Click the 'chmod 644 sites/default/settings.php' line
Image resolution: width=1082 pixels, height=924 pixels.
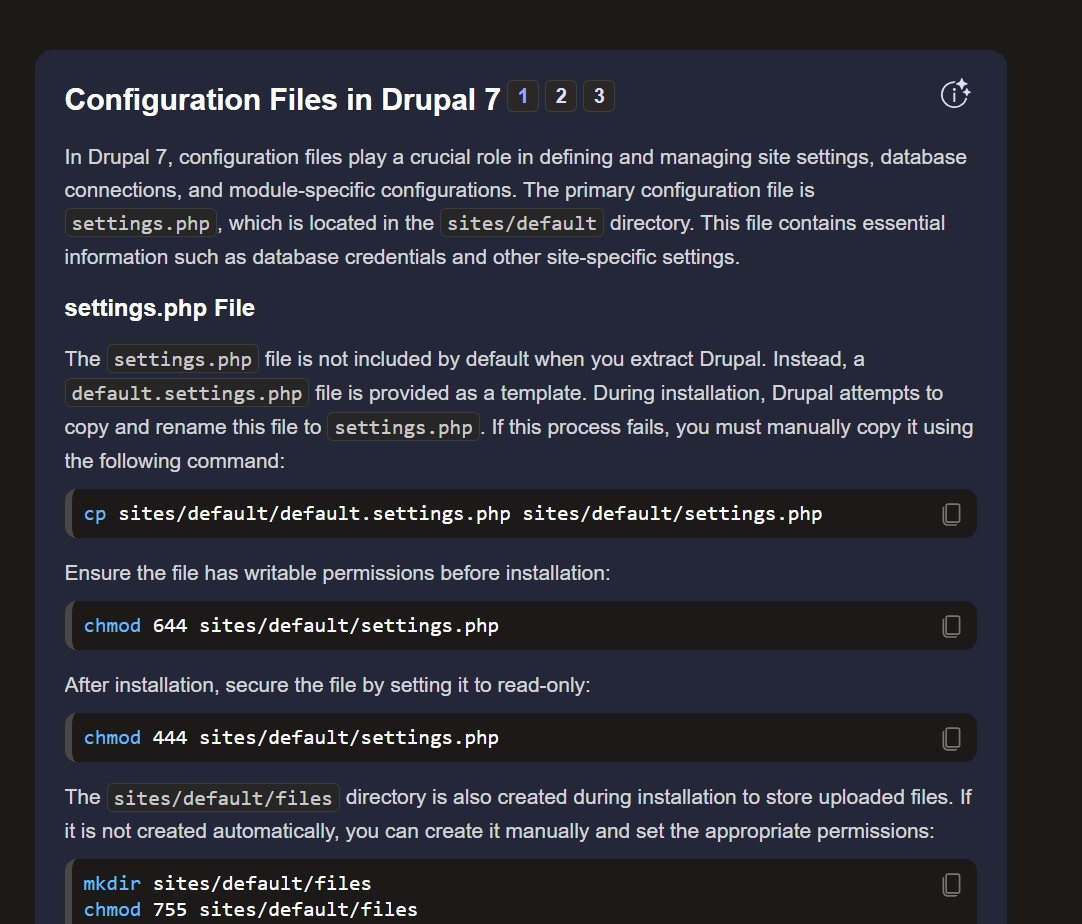[x=291, y=626]
